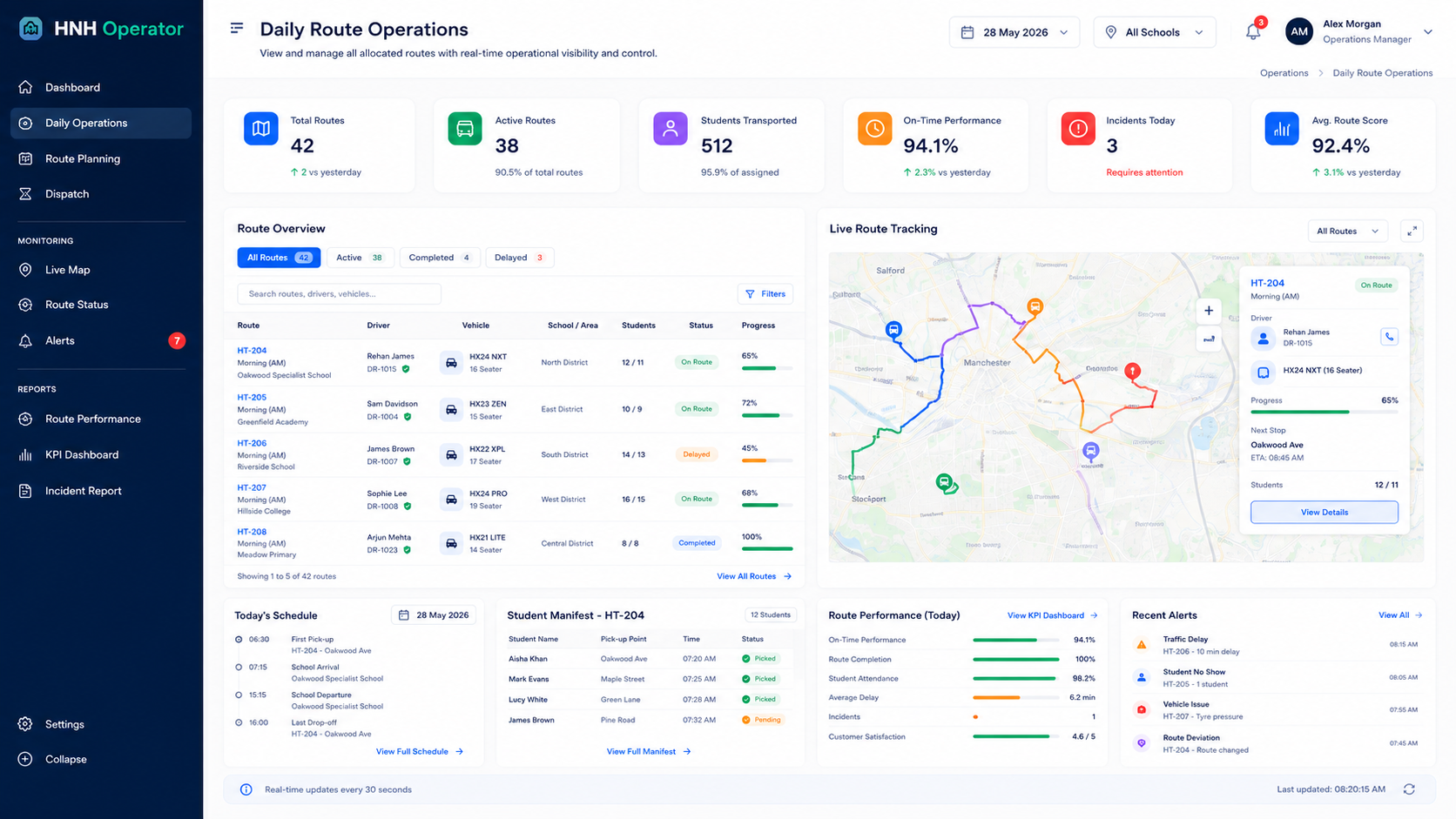
Task: Open View Full Schedule link
Action: click(x=420, y=751)
